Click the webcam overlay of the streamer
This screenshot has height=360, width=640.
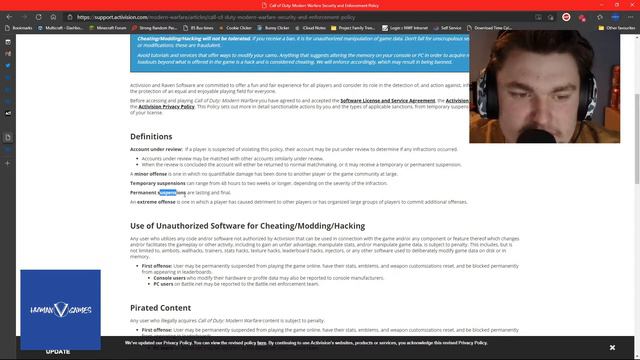(544, 87)
